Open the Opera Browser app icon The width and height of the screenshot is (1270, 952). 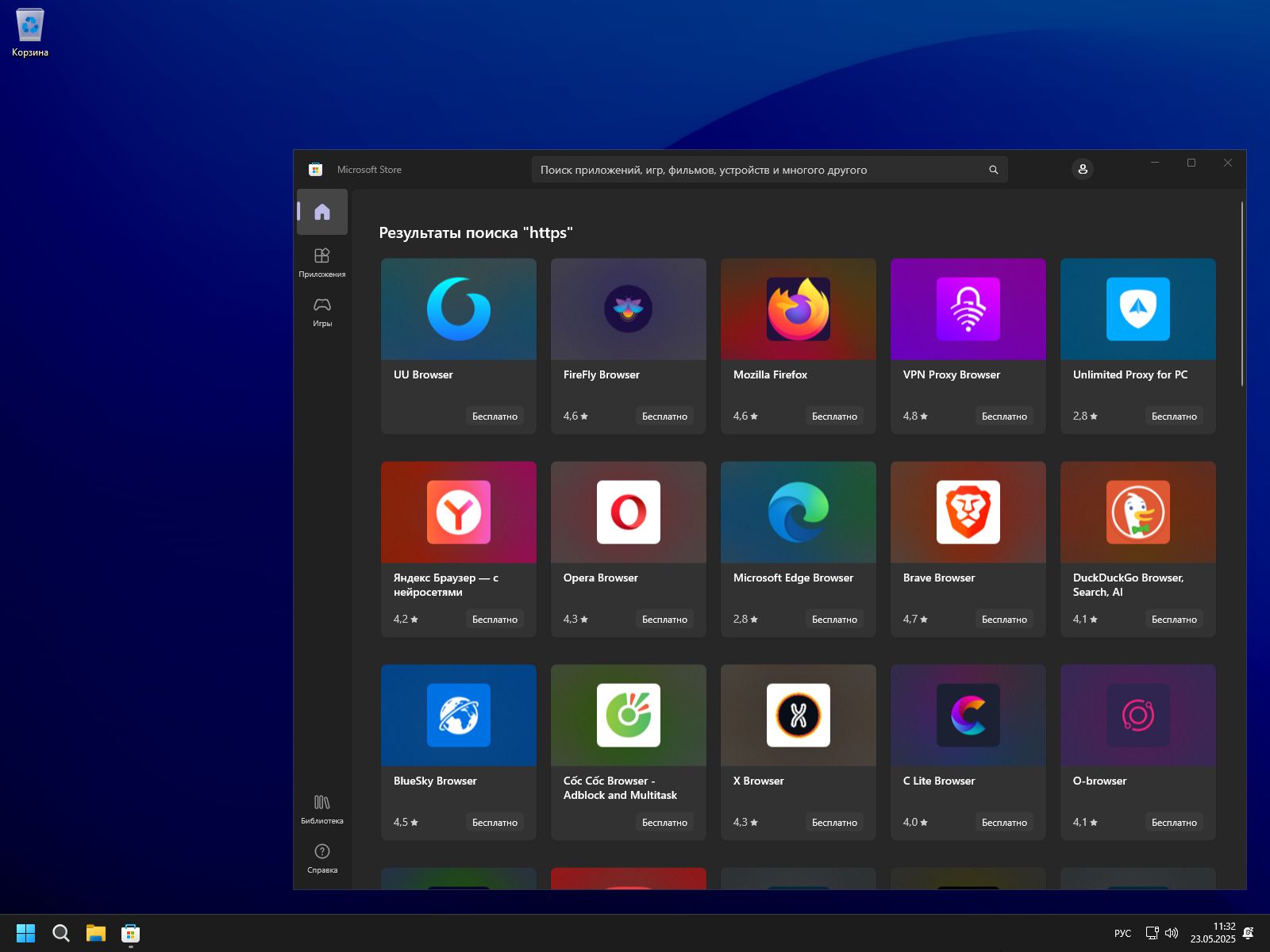coord(629,512)
